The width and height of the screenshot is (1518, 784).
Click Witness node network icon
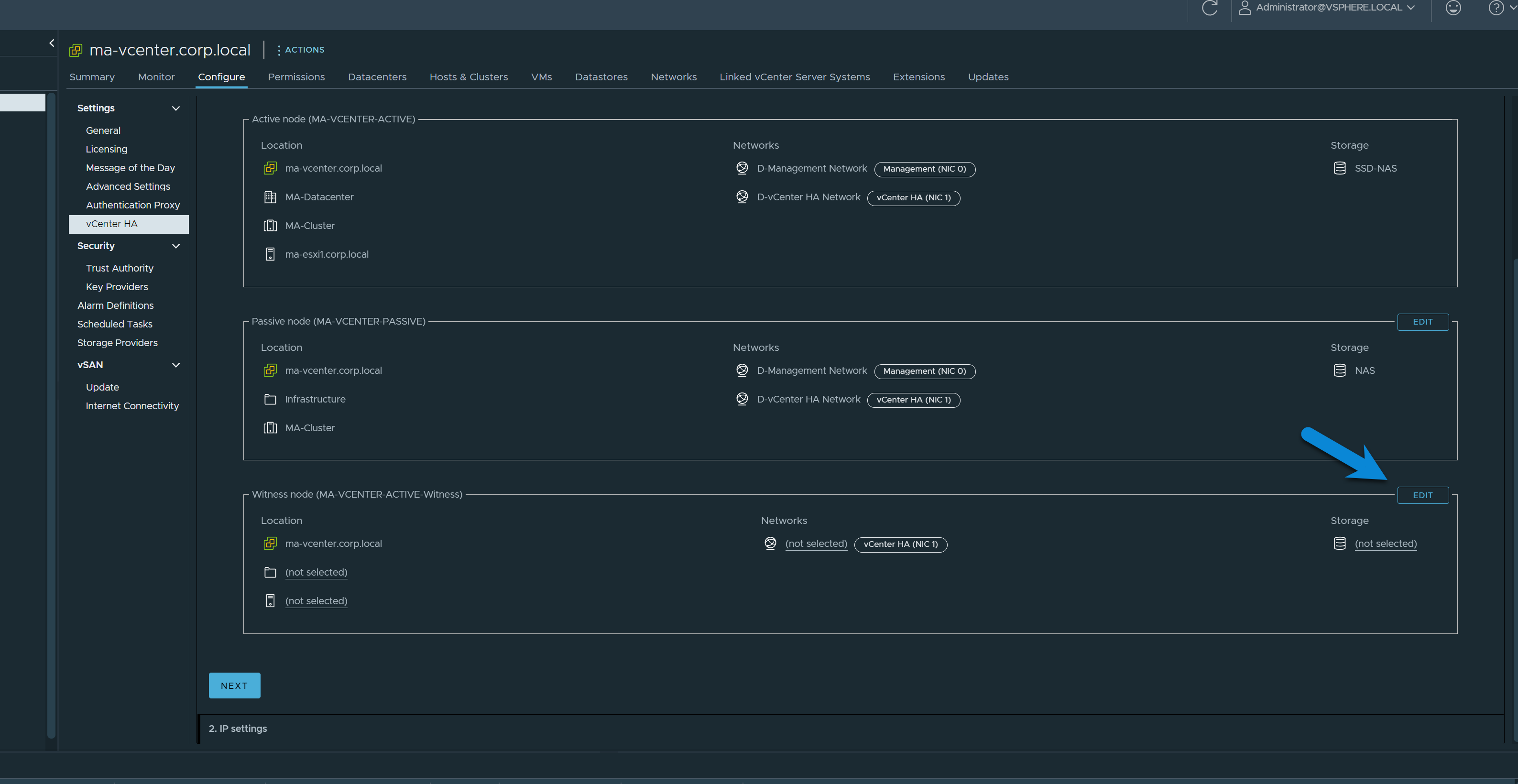[x=770, y=544]
